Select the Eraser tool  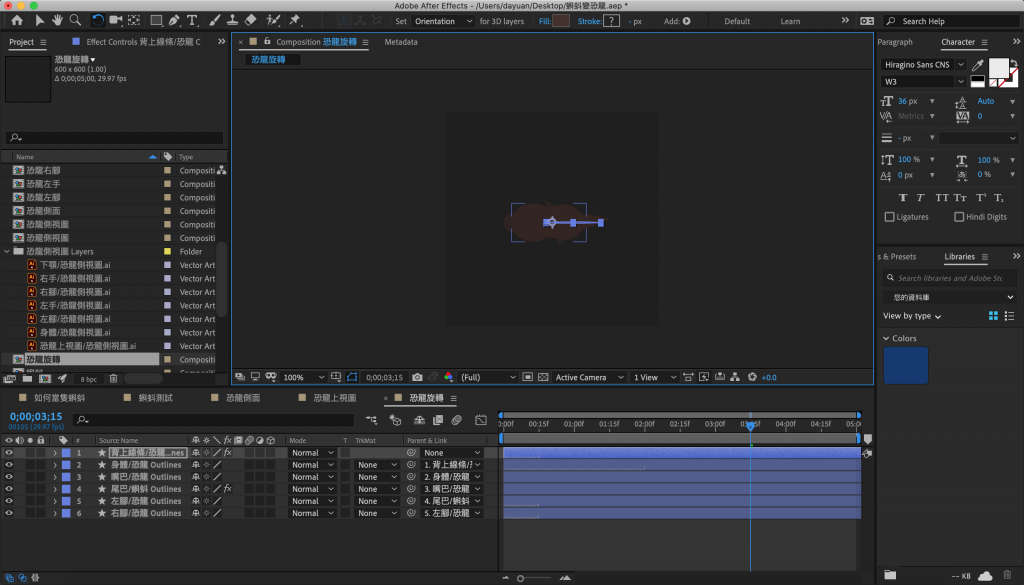point(250,20)
